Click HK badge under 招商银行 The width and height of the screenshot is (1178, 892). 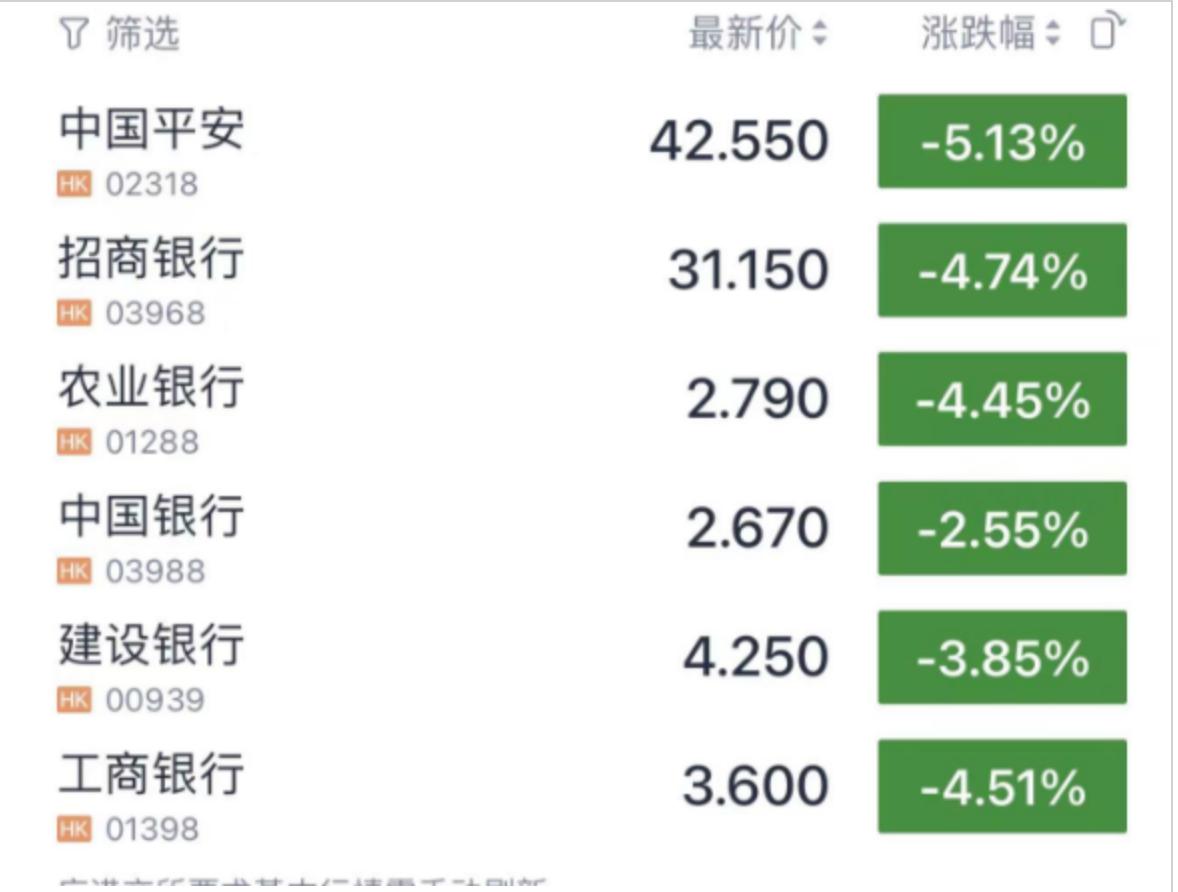[73, 313]
